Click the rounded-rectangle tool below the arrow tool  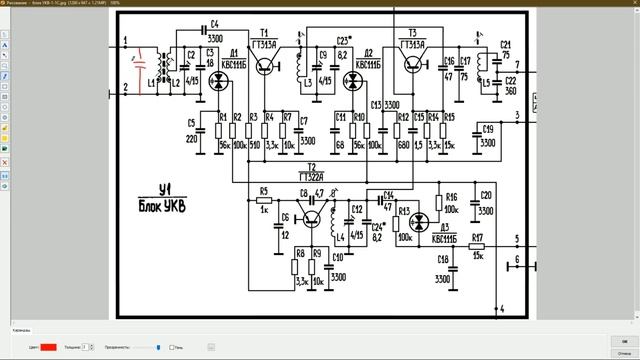[x=4, y=65]
